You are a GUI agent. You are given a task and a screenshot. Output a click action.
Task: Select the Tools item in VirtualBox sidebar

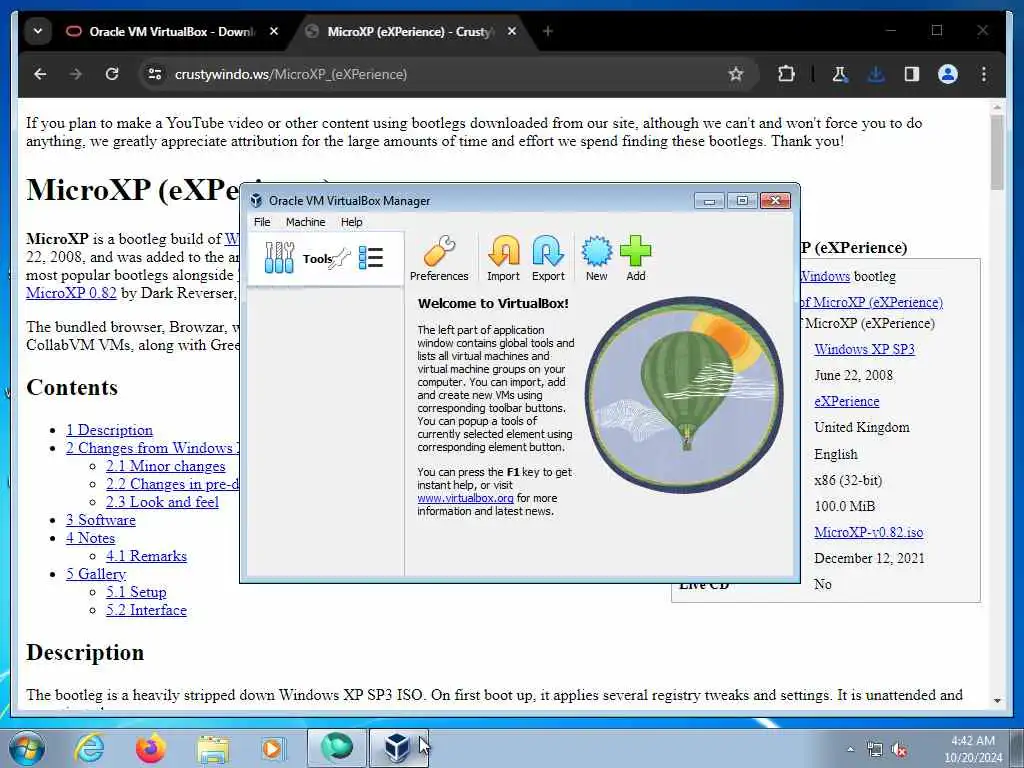325,259
